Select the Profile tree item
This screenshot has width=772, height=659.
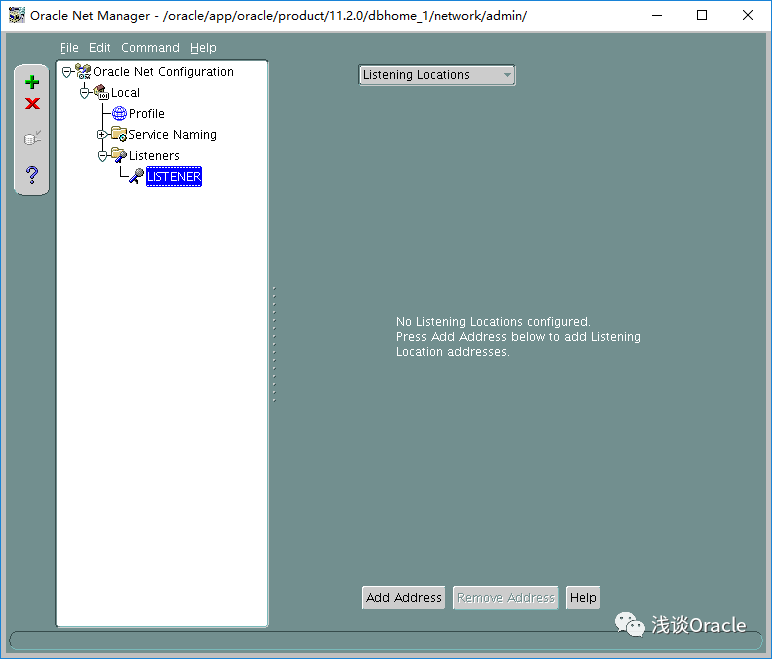click(x=147, y=114)
